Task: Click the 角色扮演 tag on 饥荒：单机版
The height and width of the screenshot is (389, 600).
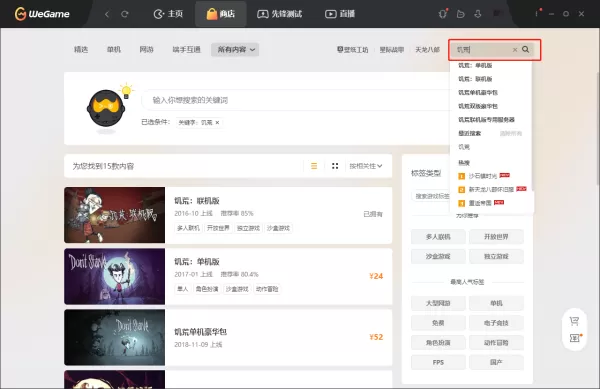Action: [x=207, y=289]
